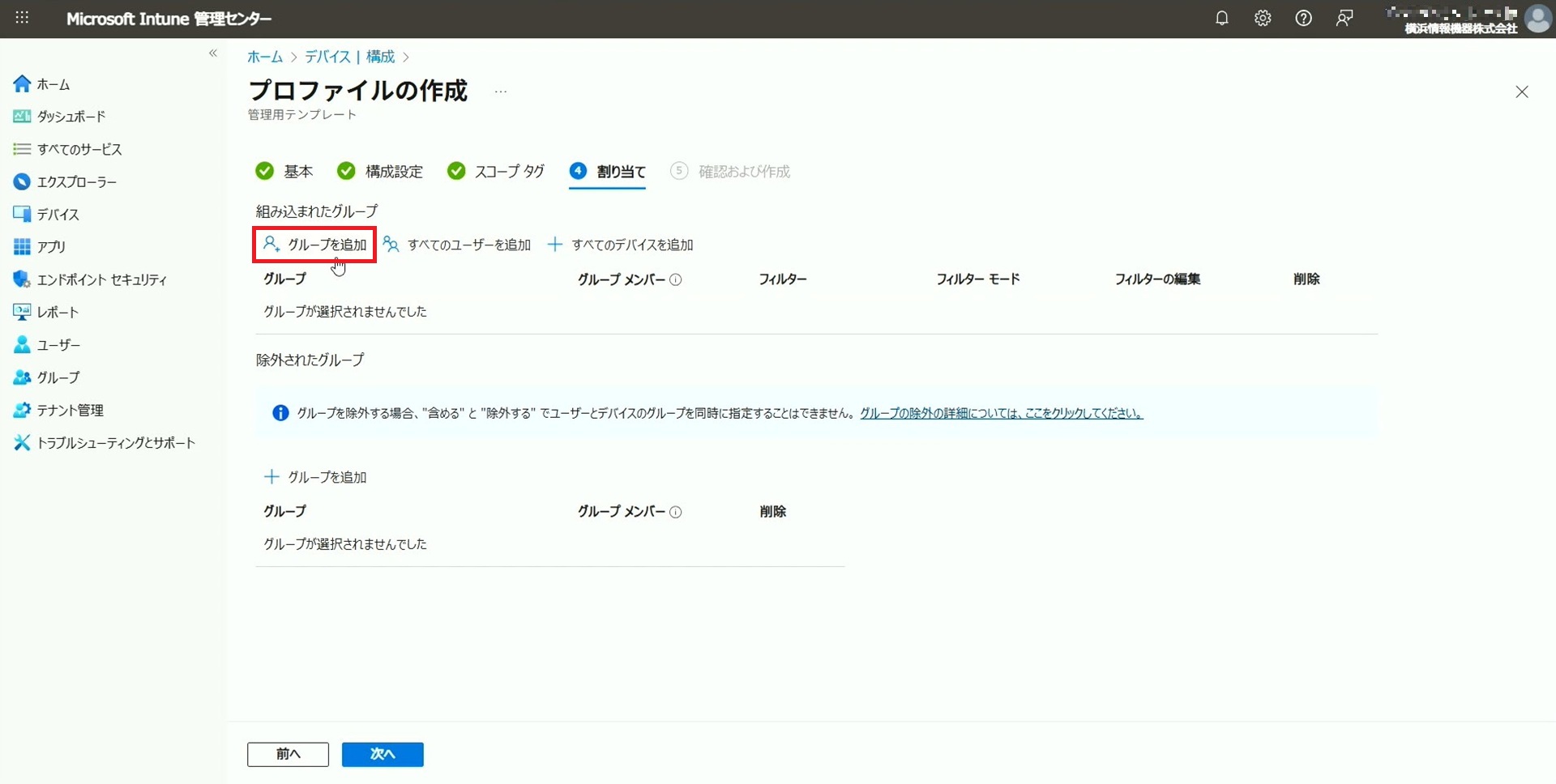Click the help question mark icon

point(1303,19)
